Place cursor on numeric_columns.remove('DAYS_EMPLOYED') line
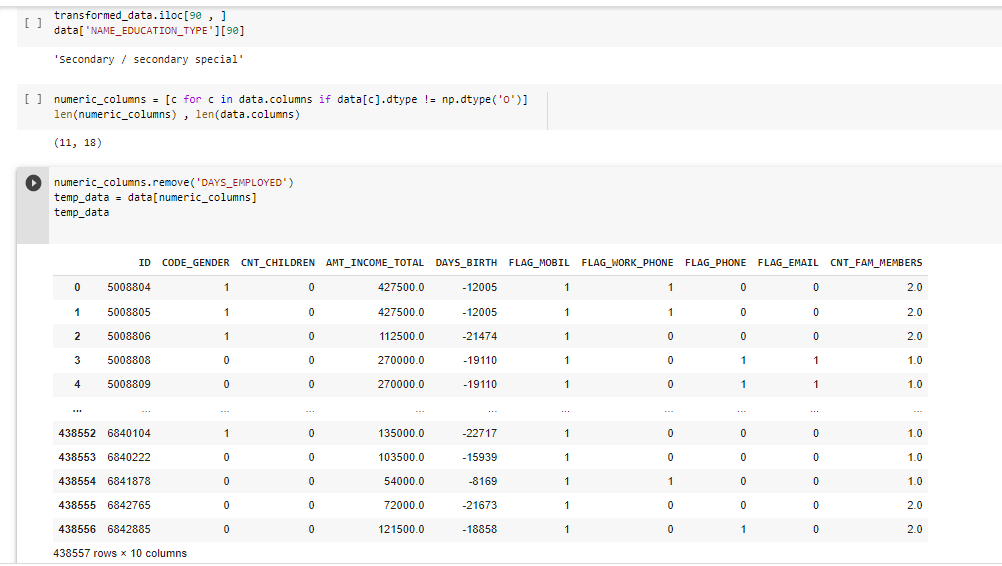The height and width of the screenshot is (566, 1002). [174, 183]
